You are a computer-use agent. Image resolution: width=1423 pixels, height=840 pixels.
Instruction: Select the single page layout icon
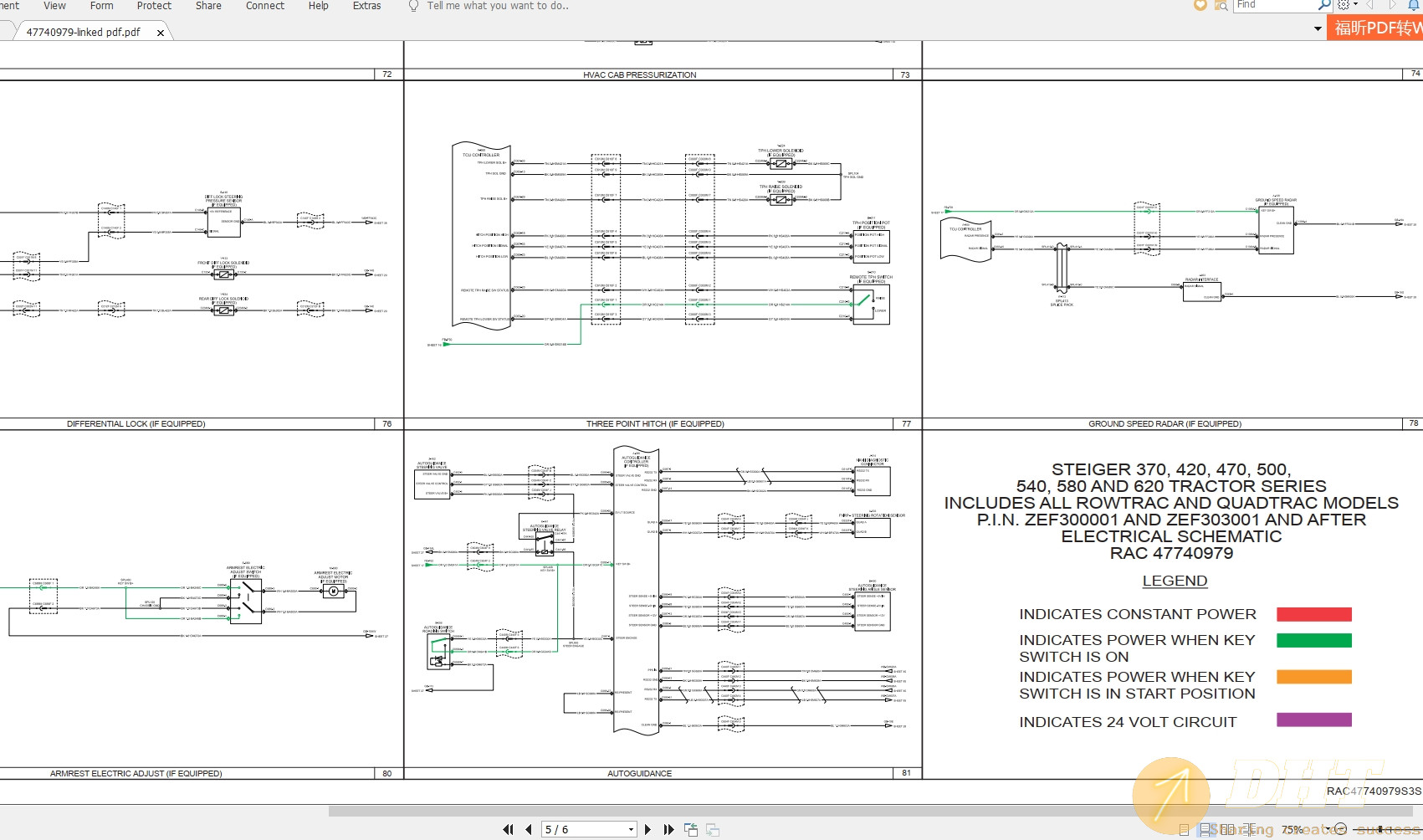coord(1185,828)
